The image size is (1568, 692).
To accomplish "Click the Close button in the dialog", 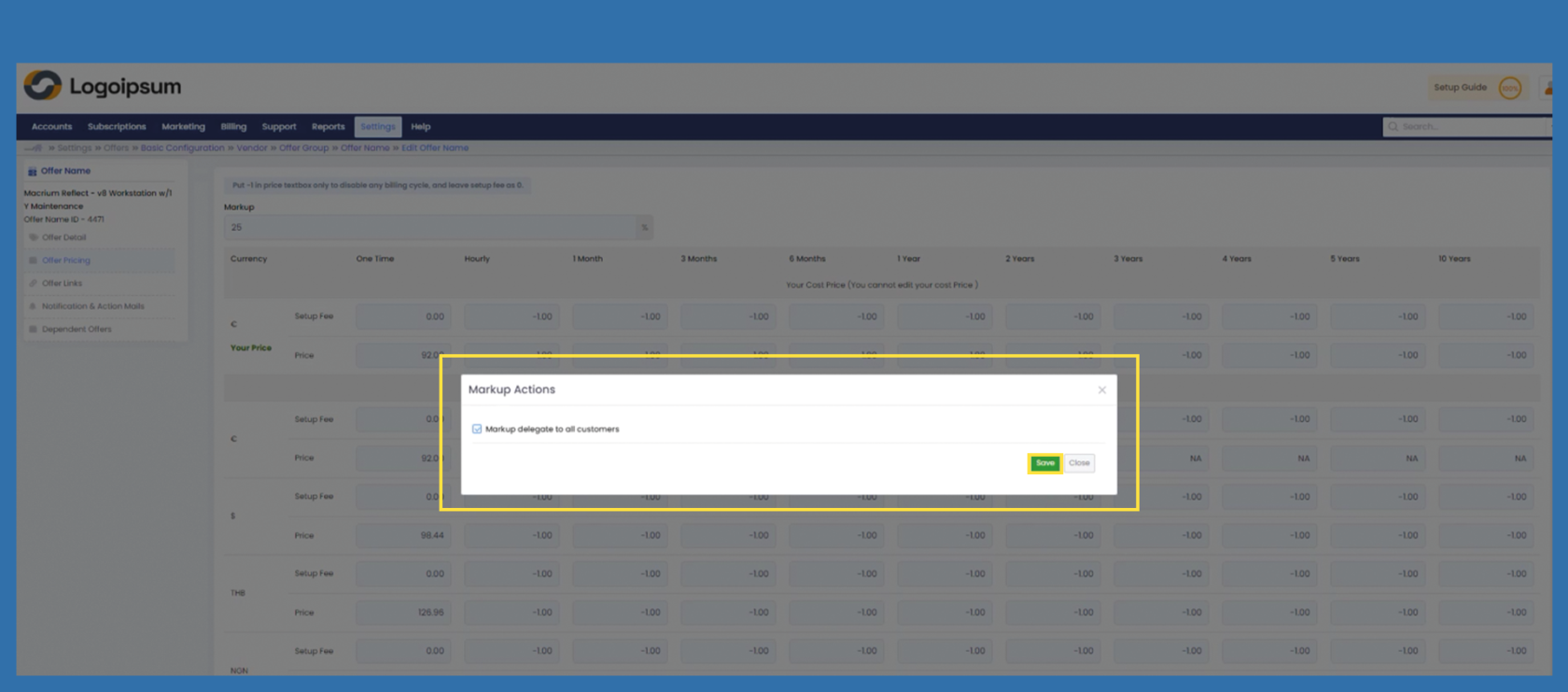I will click(x=1079, y=463).
